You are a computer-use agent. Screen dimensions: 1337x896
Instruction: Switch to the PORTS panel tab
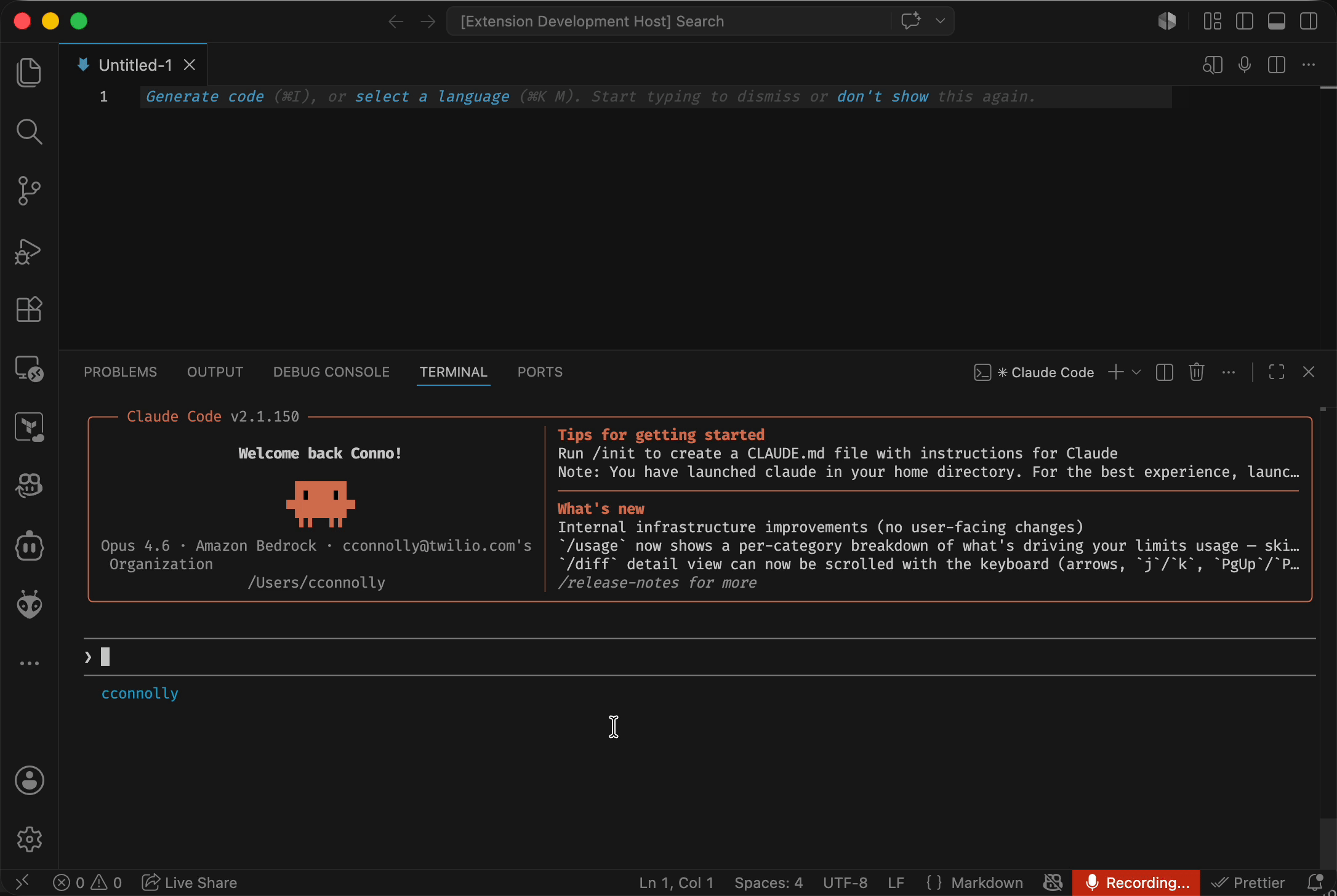click(x=540, y=372)
